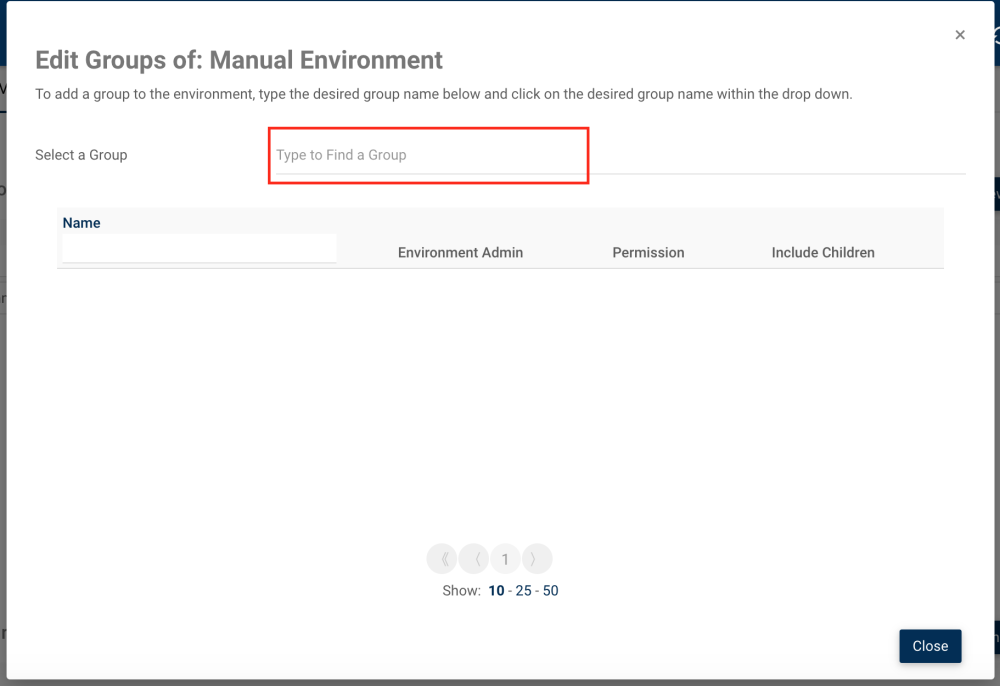The width and height of the screenshot is (1000, 686).
Task: Click the Edit Groups dialog title
Action: pyautogui.click(x=239, y=60)
